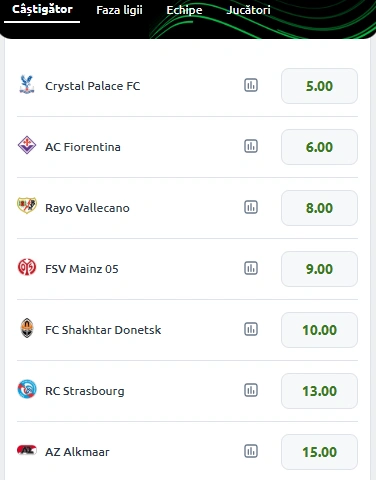Click the FSV Mainz 05 club crest
376x480 pixels.
point(27,267)
